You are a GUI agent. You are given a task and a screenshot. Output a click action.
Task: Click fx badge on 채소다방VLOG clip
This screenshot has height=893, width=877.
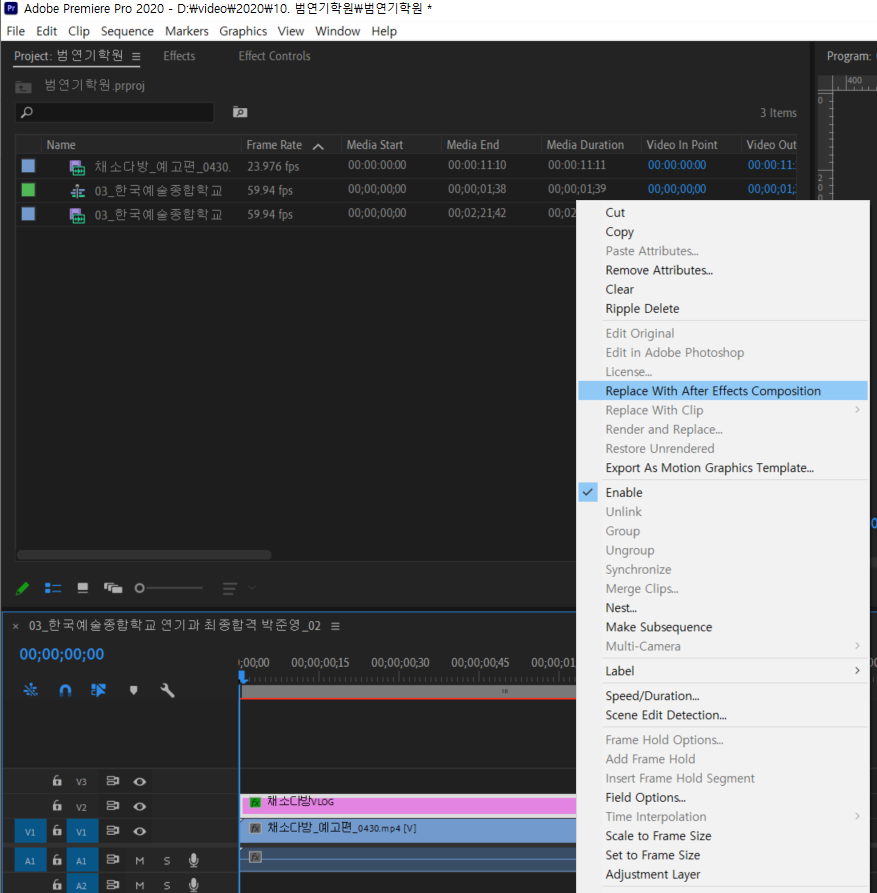(255, 802)
